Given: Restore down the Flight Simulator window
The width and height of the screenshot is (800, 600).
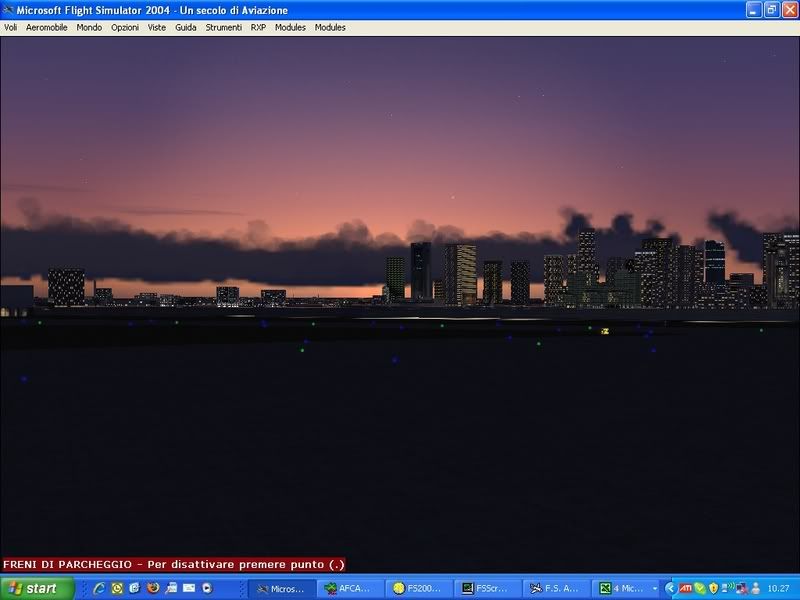Looking at the screenshot, I should tap(772, 10).
